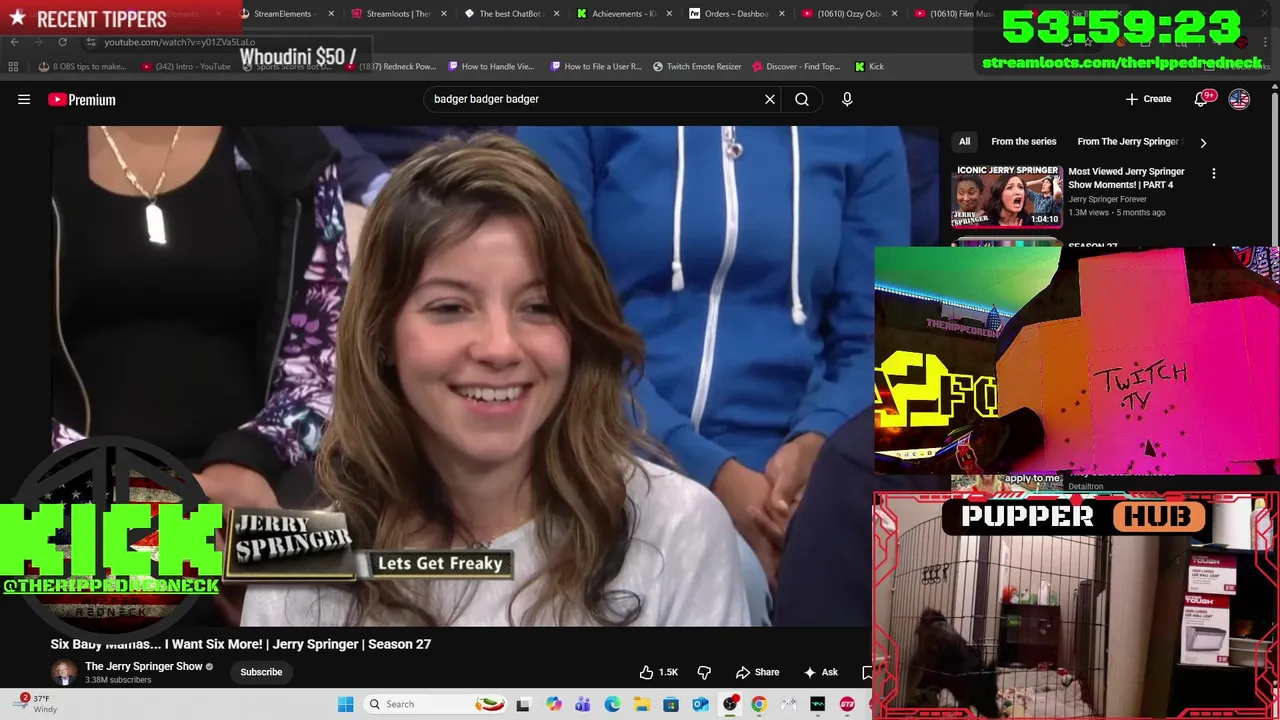Open Microsoft Store from the taskbar
This screenshot has width=1280, height=720.
coord(671,704)
